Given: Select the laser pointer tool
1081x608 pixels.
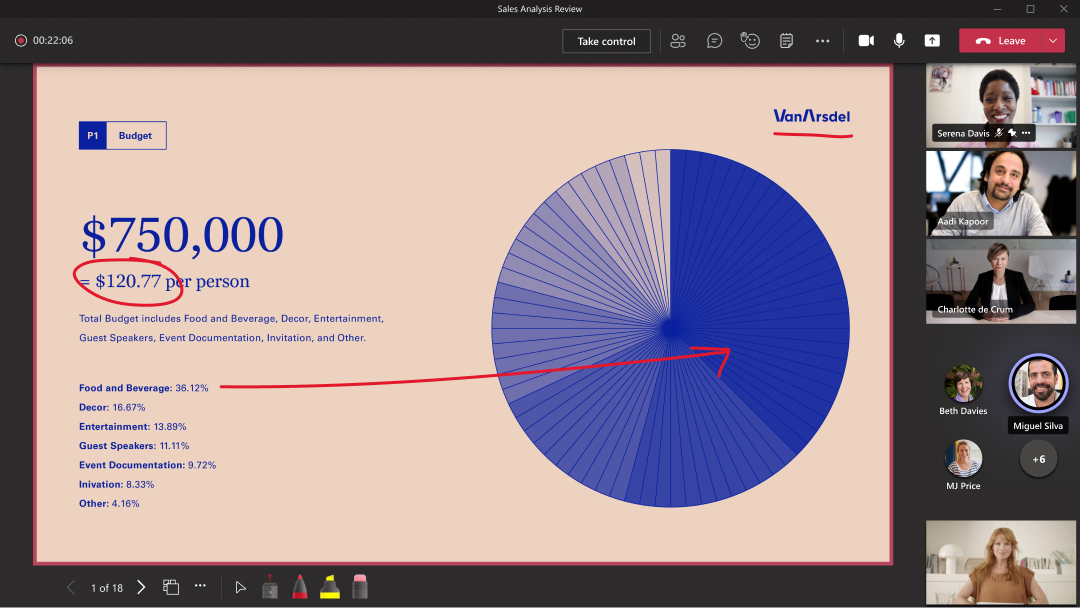Looking at the screenshot, I should (x=269, y=587).
